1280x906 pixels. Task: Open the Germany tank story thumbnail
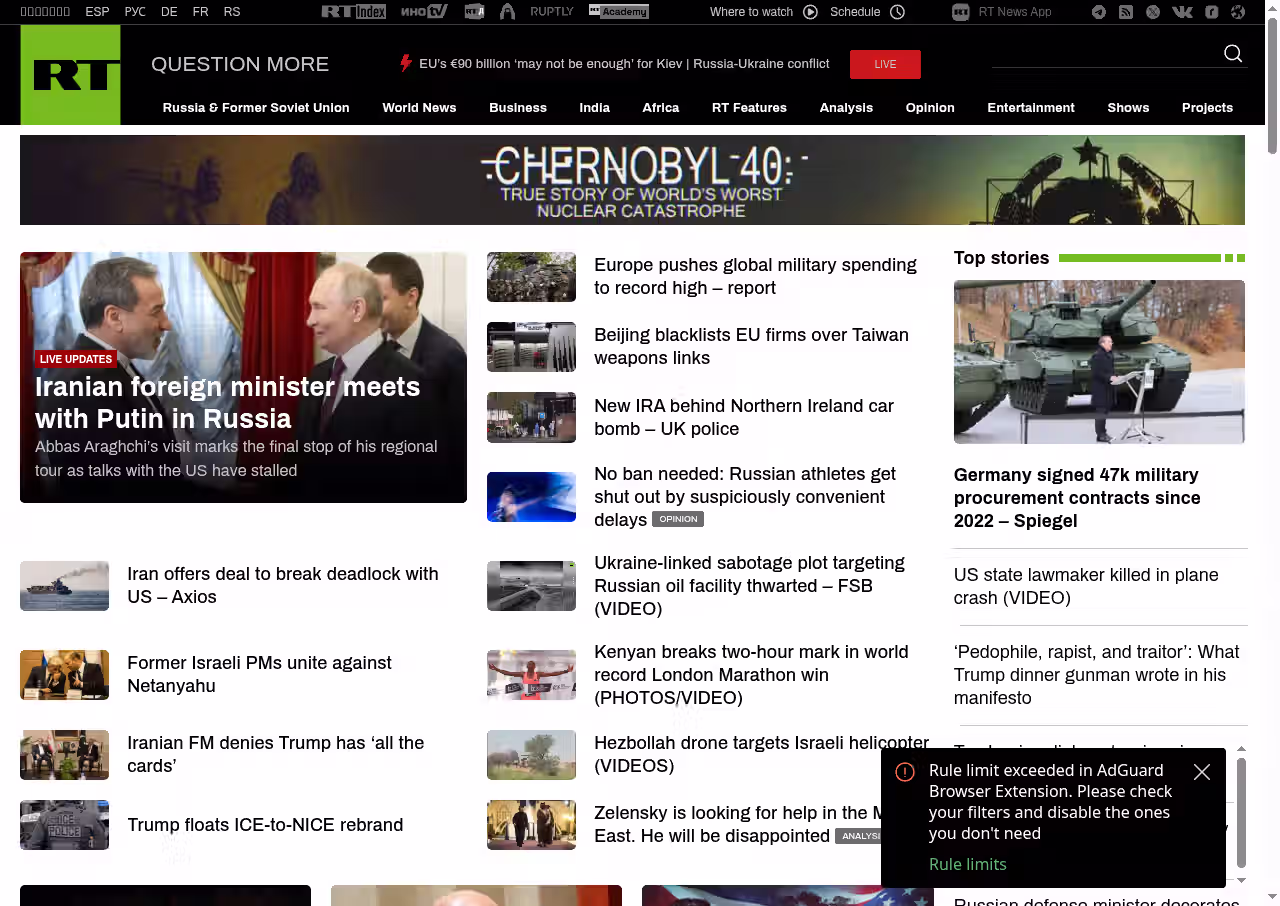pos(1099,362)
